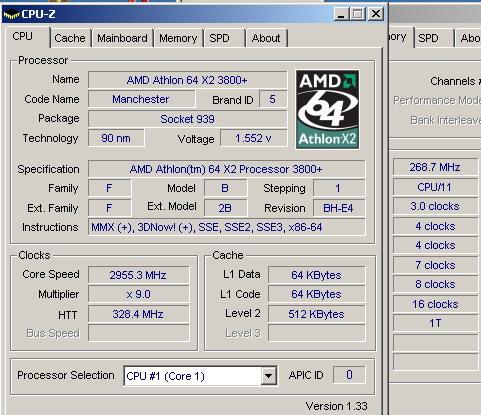Image resolution: width=481 pixels, height=415 pixels.
Task: Switch to the About tab
Action: 266,38
